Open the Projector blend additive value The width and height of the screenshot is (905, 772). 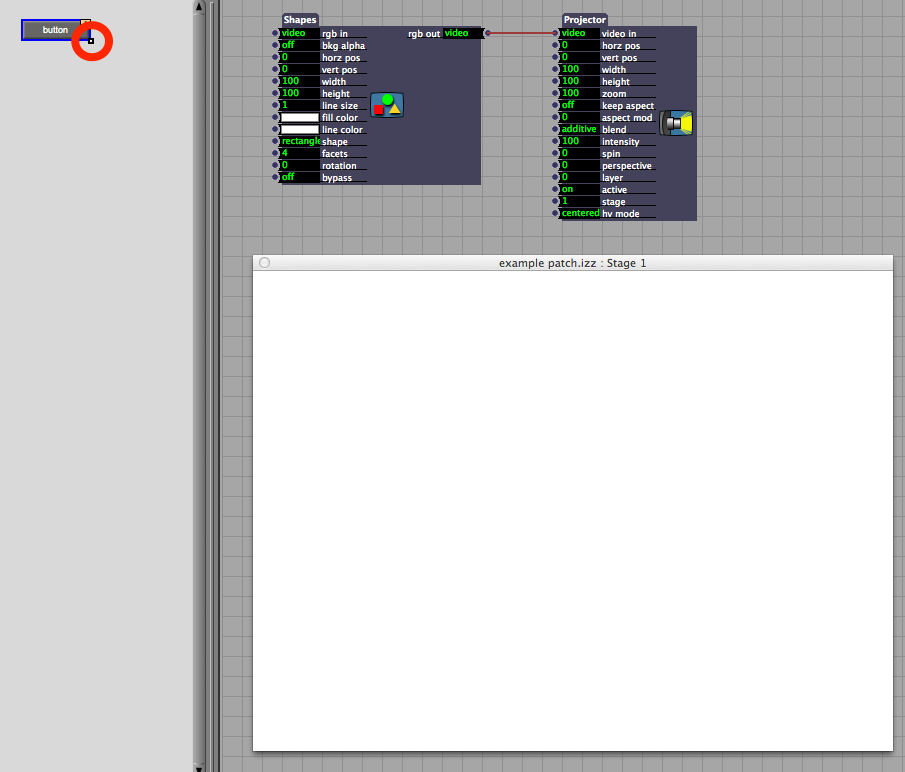[x=579, y=130]
